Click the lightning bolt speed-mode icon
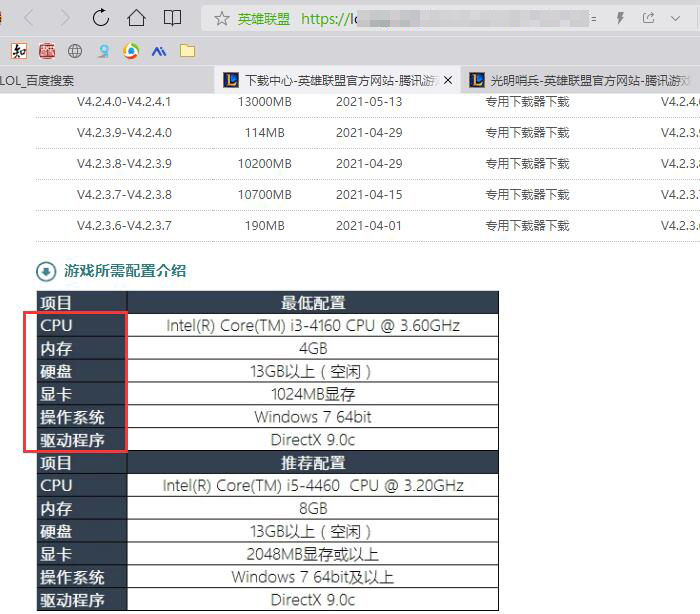This screenshot has width=700, height=614. (620, 18)
